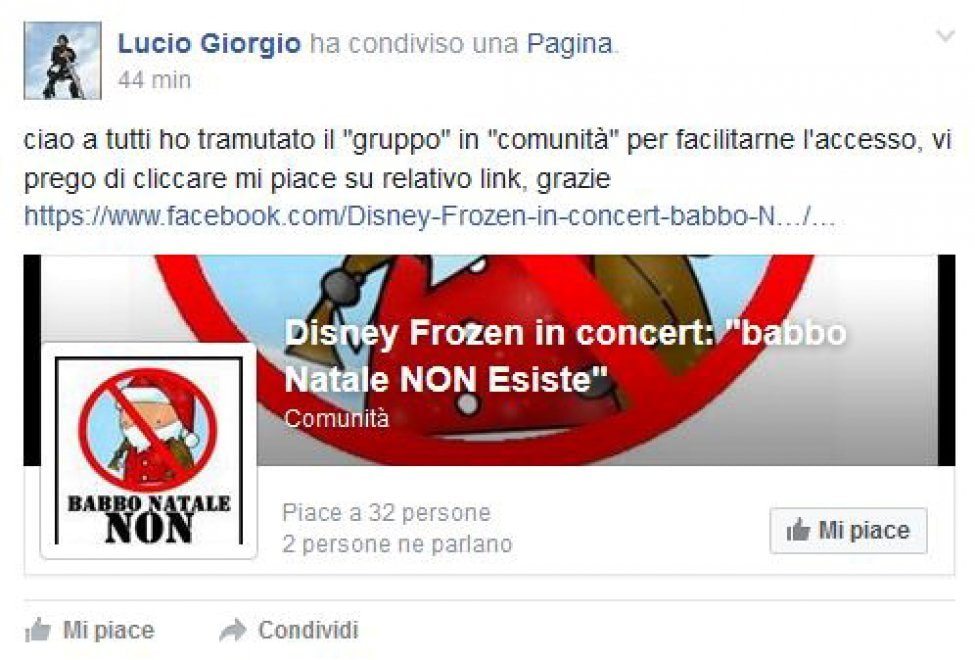Click the ha condiviso una text
The width and height of the screenshot is (975, 660).
pyautogui.click(x=414, y=44)
